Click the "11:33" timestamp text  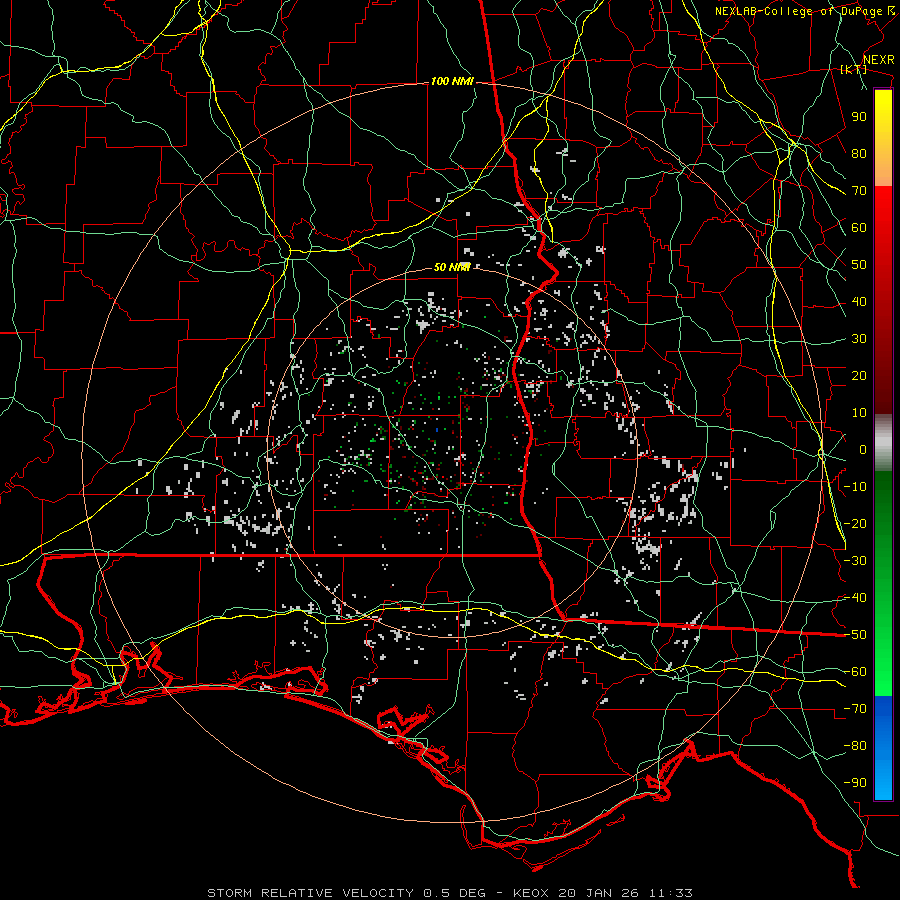pyautogui.click(x=670, y=893)
